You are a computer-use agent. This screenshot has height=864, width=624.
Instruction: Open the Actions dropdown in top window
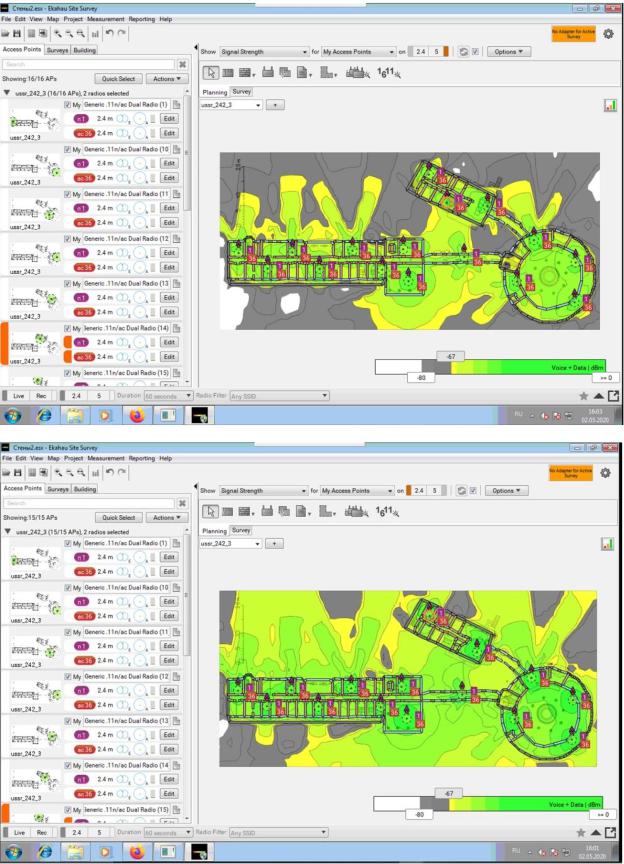166,79
